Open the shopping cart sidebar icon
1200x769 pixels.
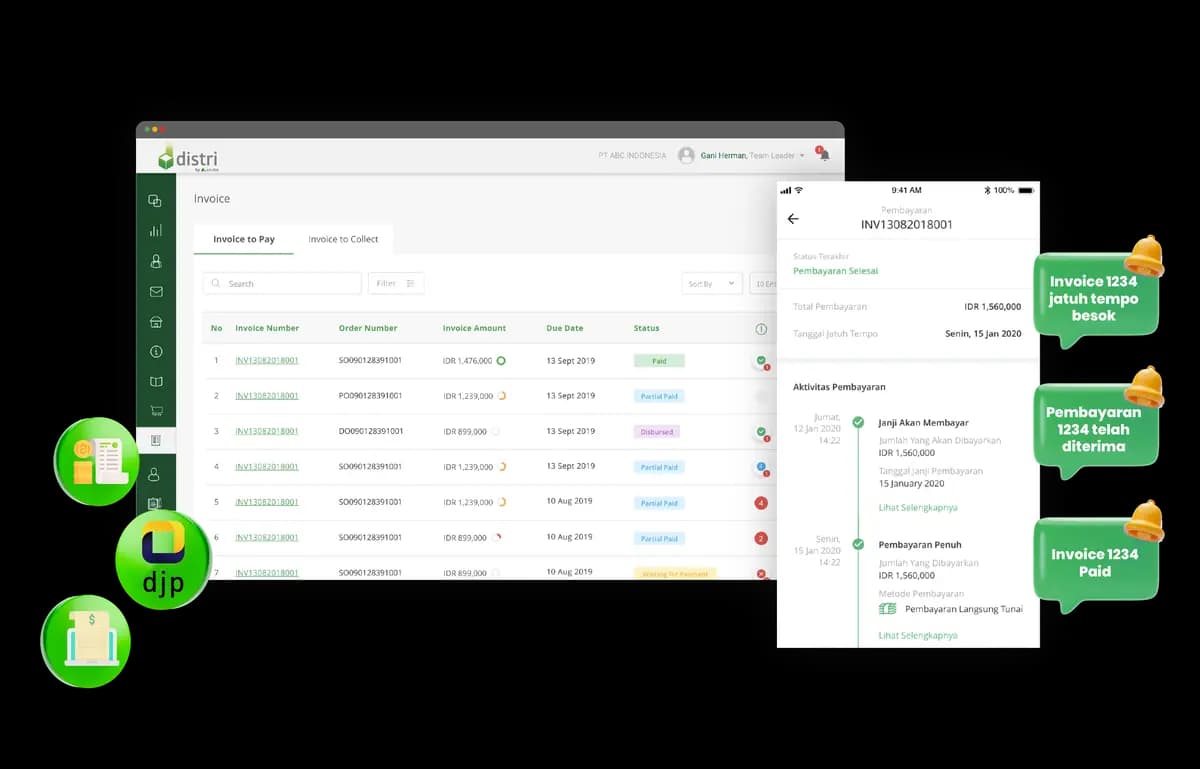click(x=156, y=411)
